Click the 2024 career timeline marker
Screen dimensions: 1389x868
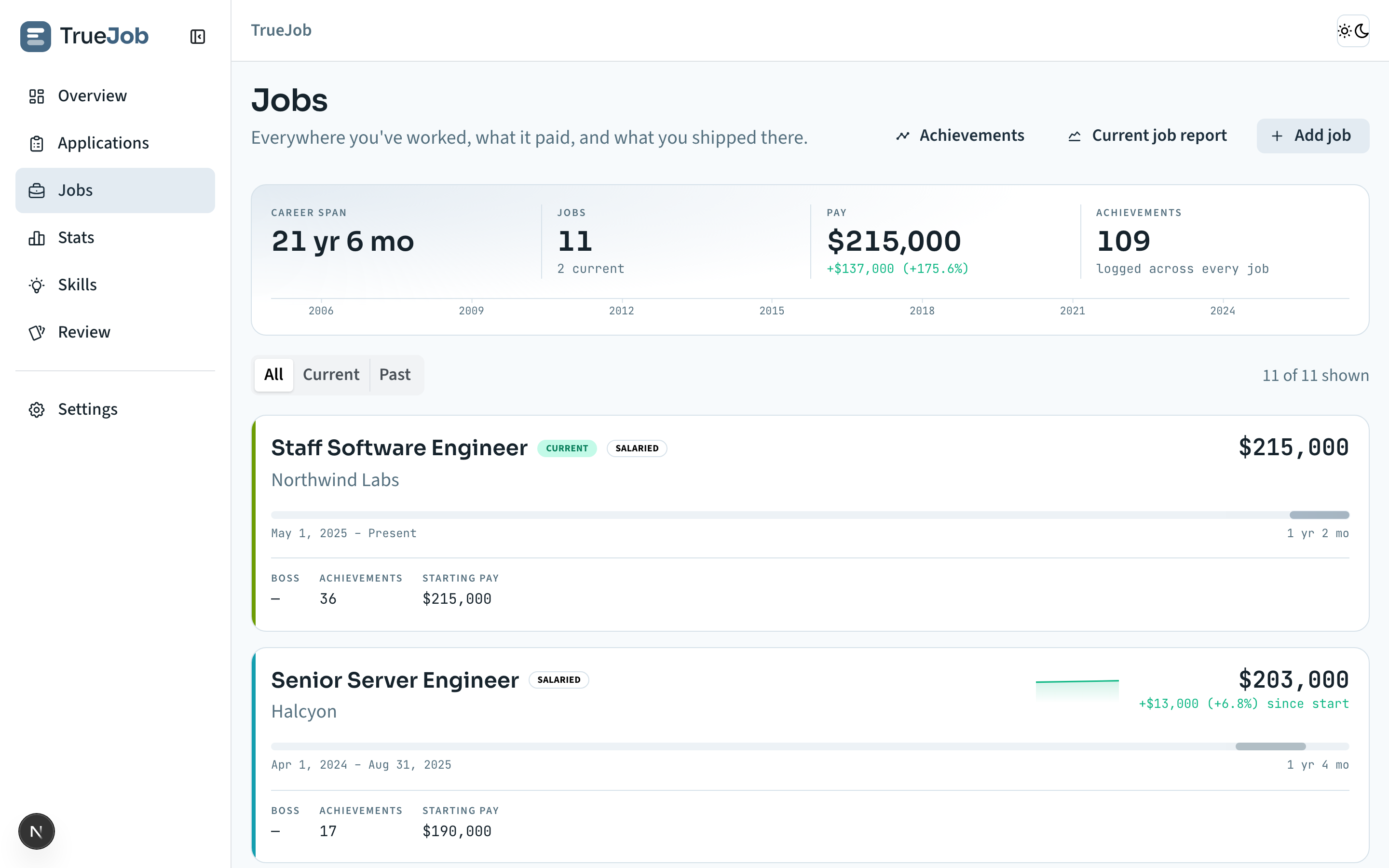pyautogui.click(x=1223, y=311)
